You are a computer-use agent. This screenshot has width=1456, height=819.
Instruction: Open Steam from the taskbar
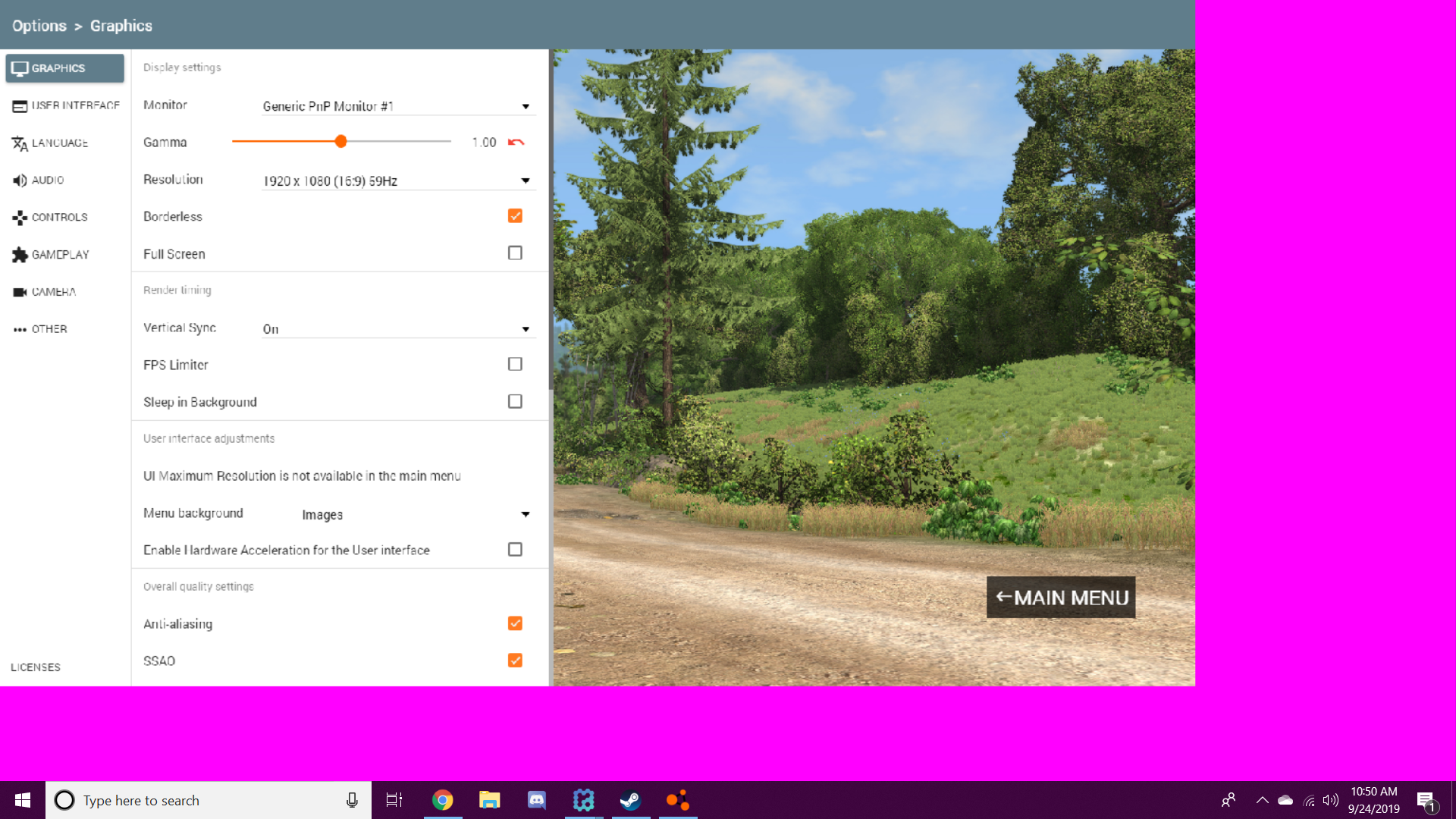pos(630,800)
